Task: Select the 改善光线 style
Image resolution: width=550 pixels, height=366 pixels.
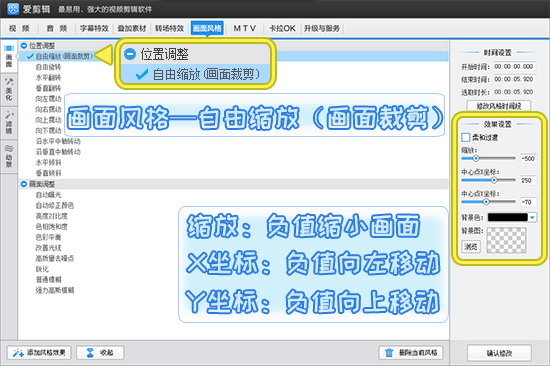Action: [48, 248]
